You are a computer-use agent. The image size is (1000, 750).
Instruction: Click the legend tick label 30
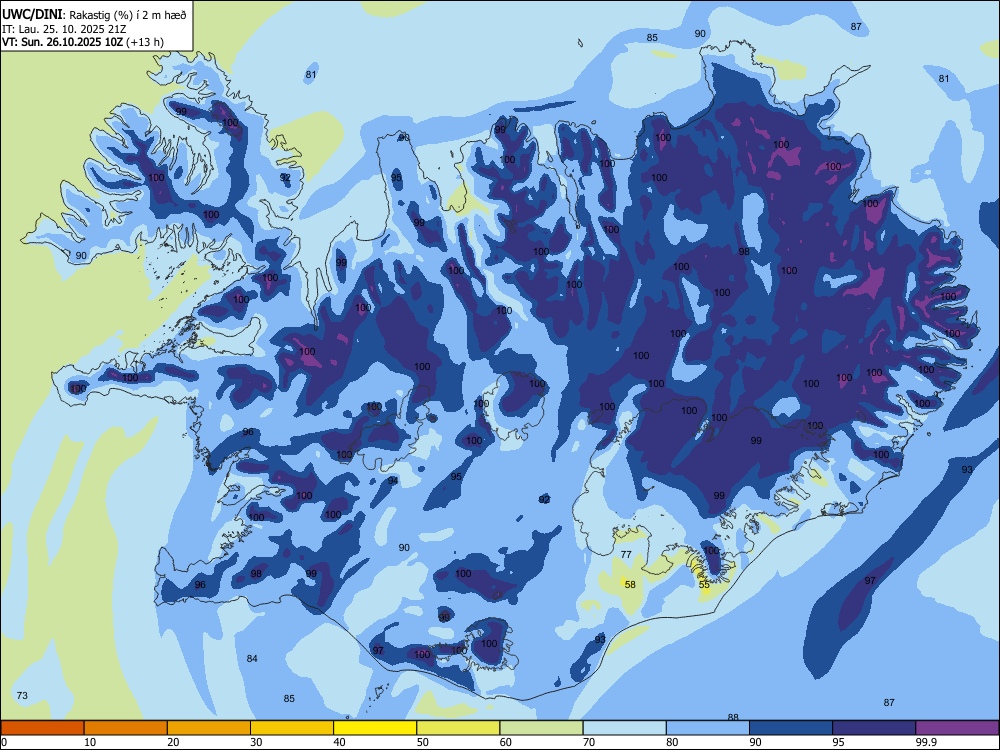[x=256, y=742]
